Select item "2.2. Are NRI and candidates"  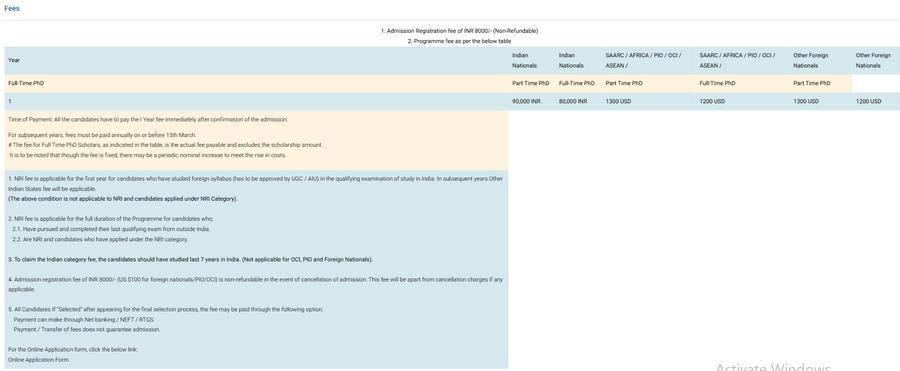point(100,239)
